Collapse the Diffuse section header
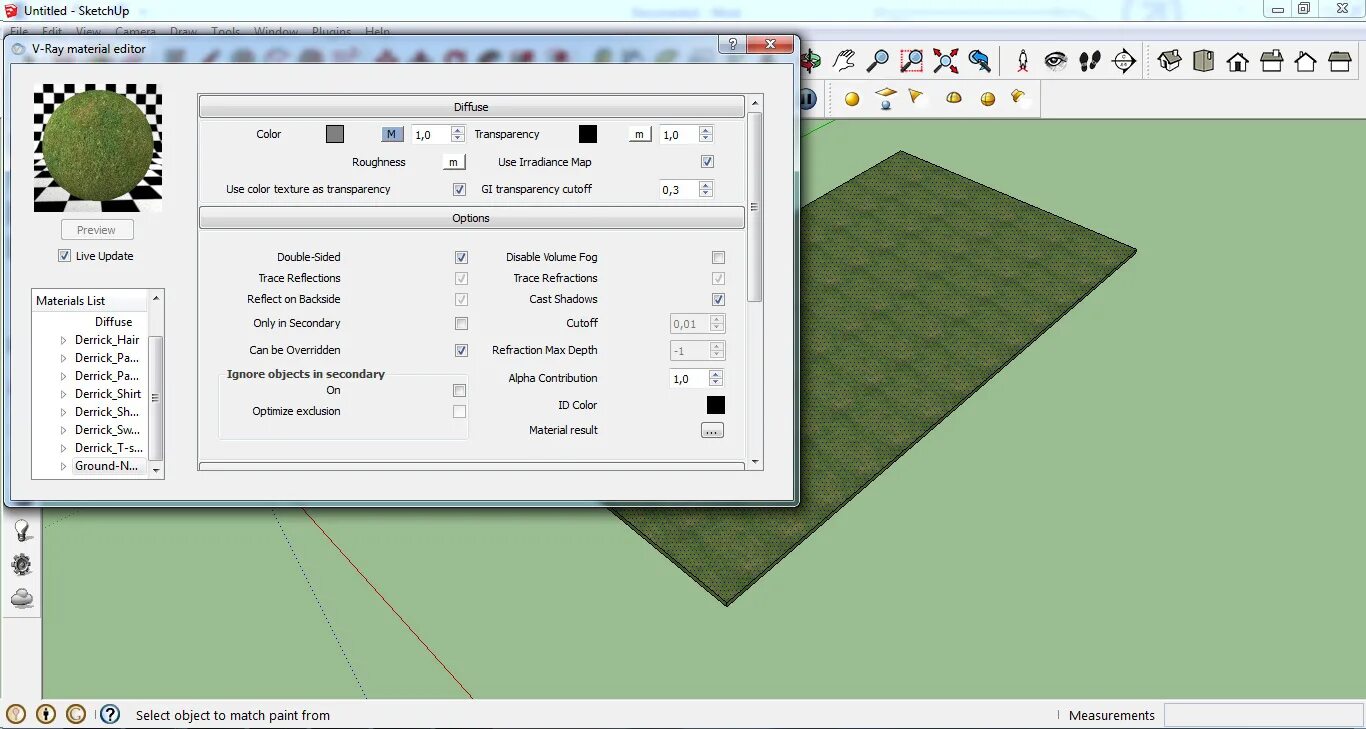 (471, 107)
